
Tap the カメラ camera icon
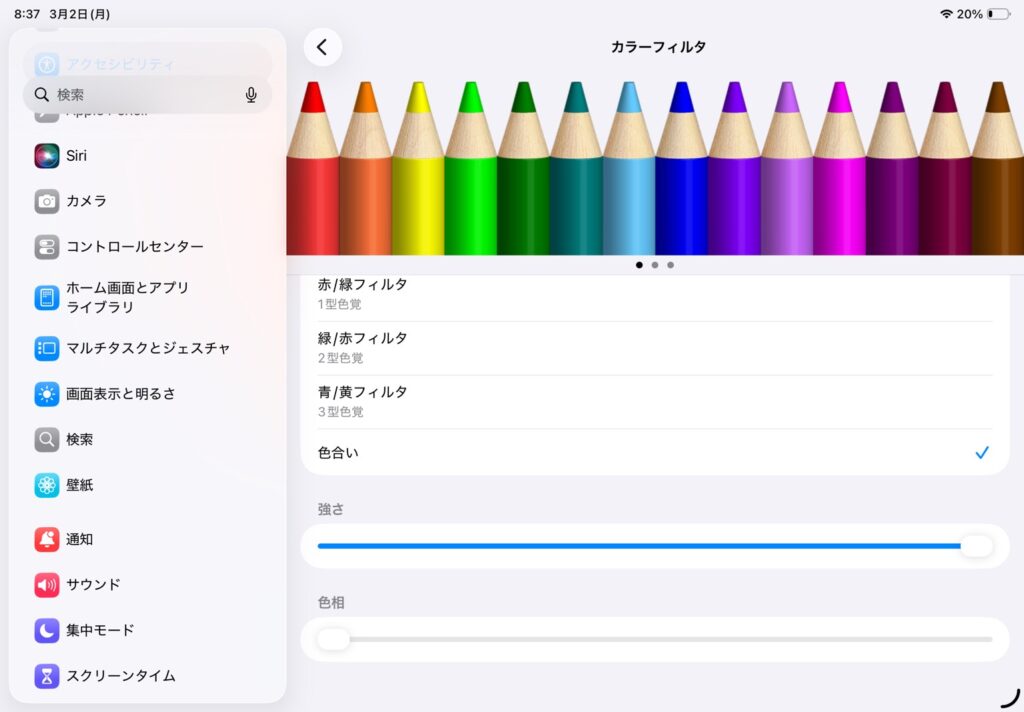(x=47, y=201)
